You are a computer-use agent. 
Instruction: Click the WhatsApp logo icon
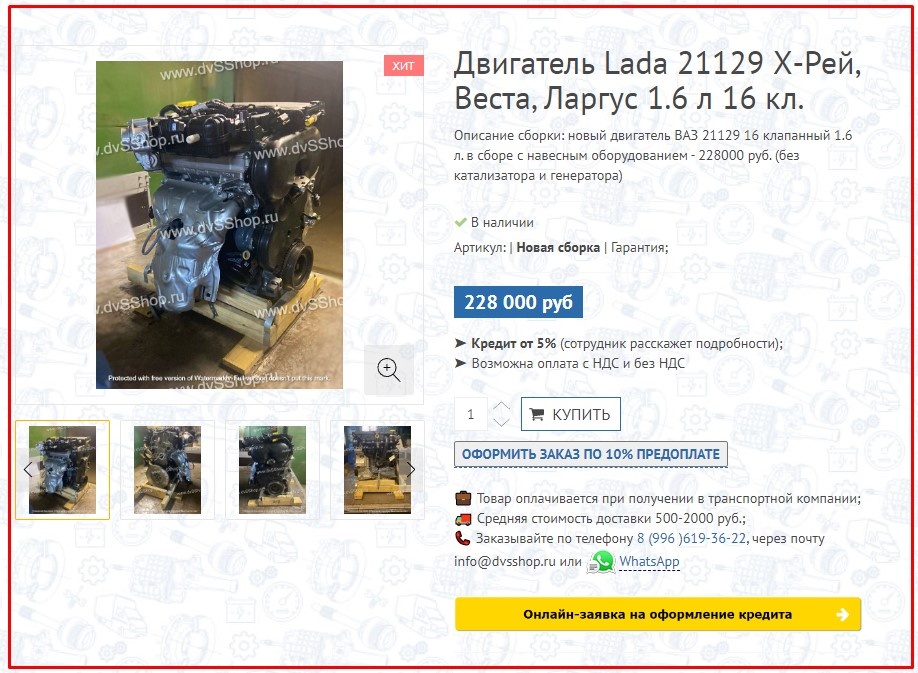pyautogui.click(x=601, y=562)
